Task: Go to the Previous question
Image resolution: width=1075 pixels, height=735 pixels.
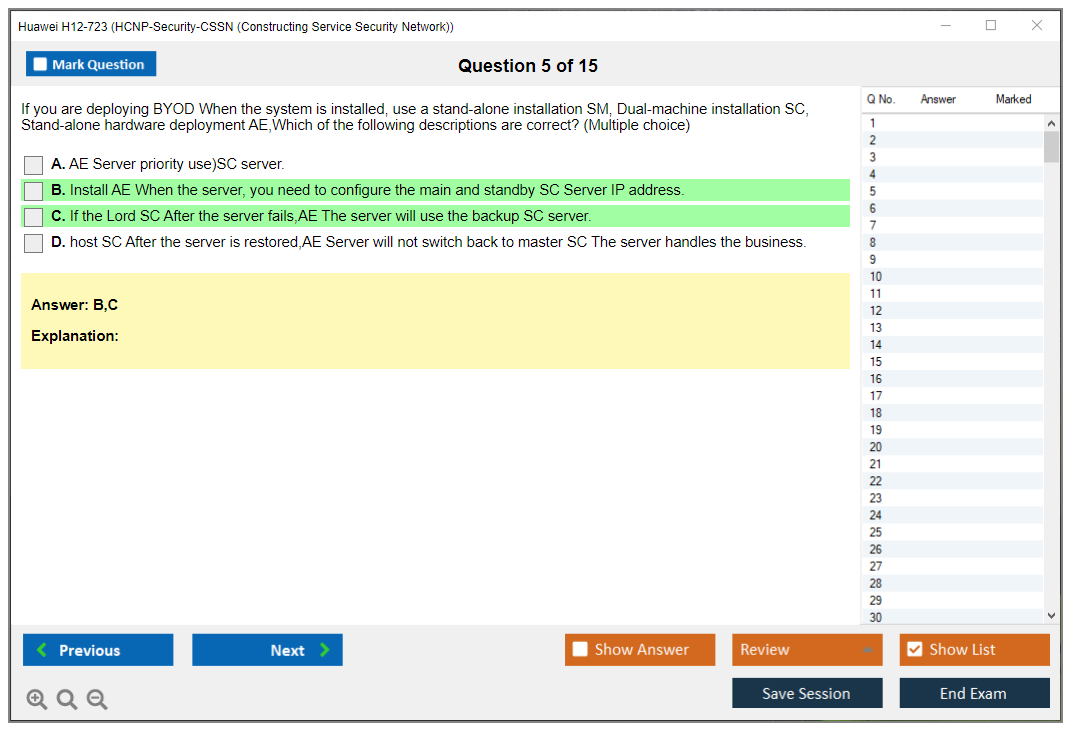Action: pos(98,650)
